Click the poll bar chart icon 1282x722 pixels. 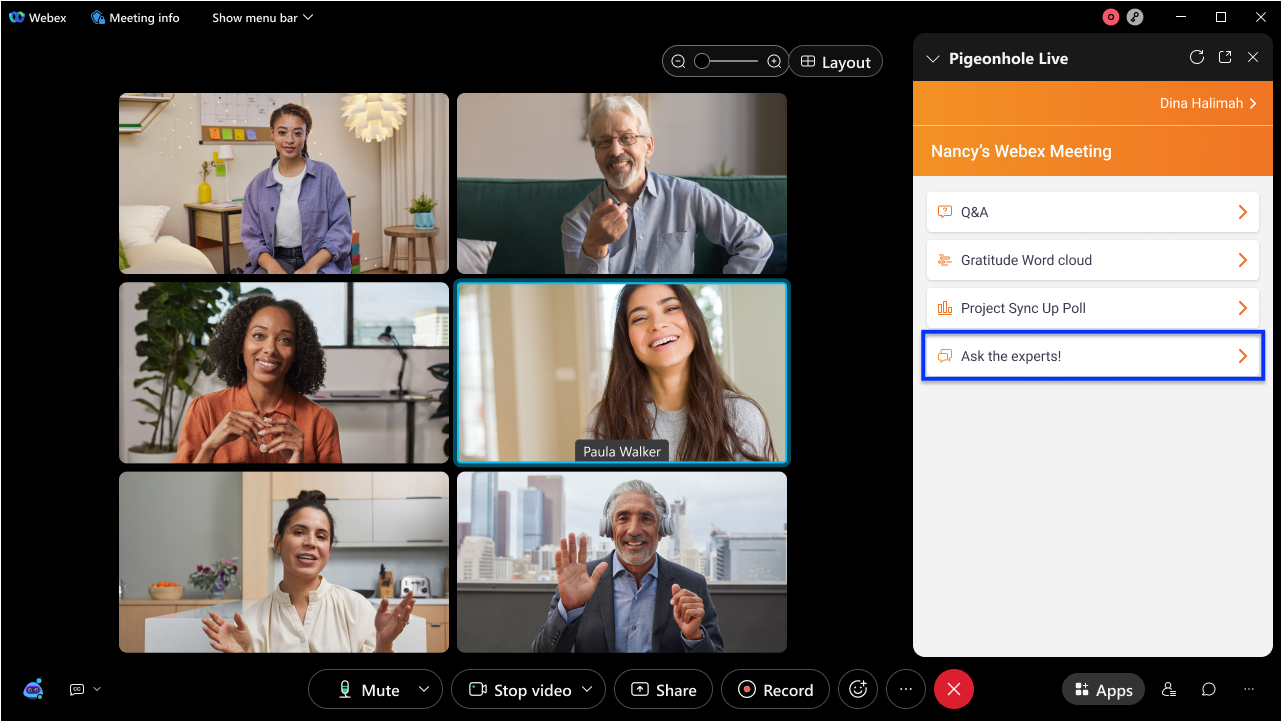pyautogui.click(x=944, y=308)
